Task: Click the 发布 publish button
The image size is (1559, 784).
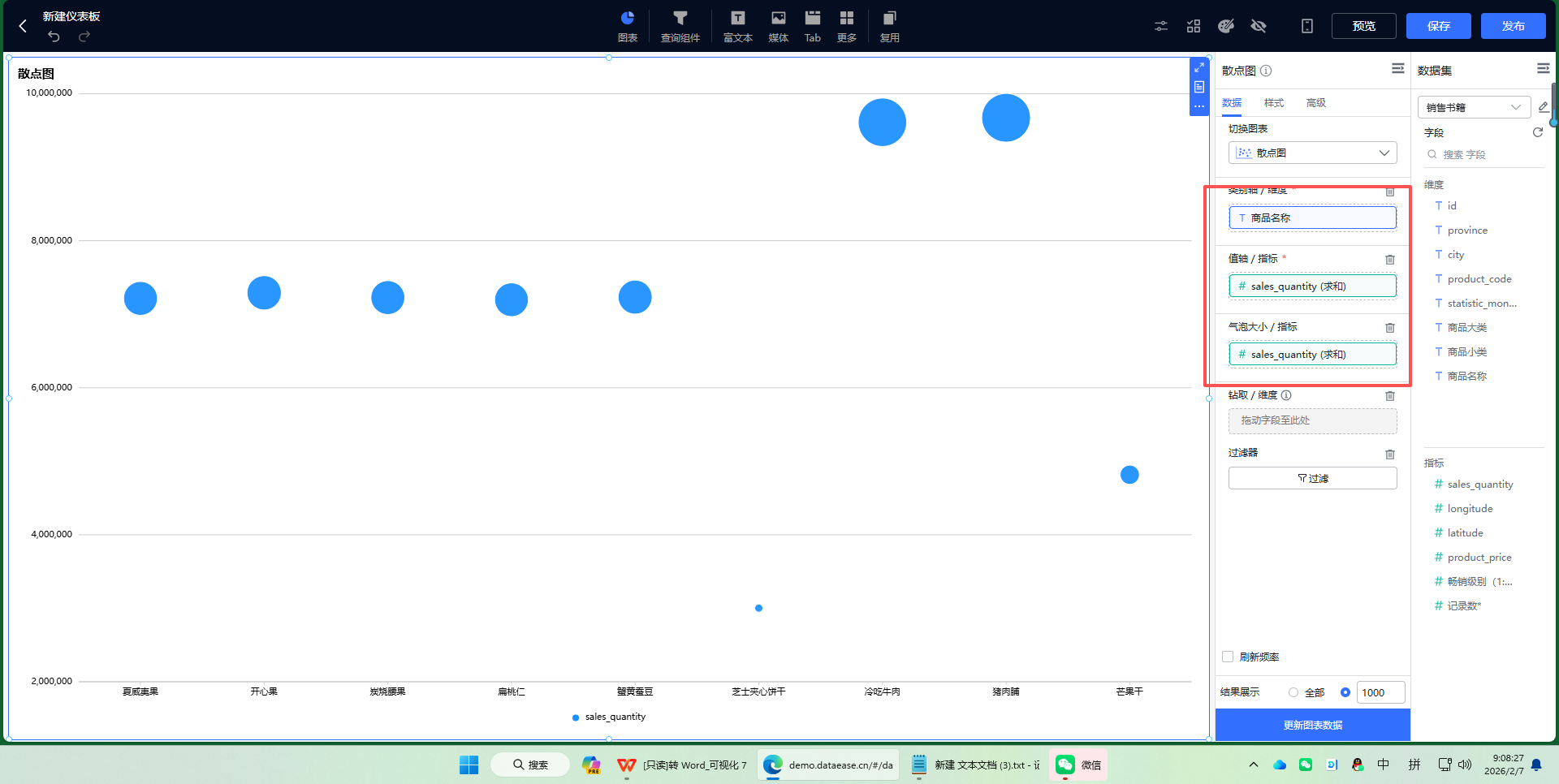Action: click(1514, 26)
